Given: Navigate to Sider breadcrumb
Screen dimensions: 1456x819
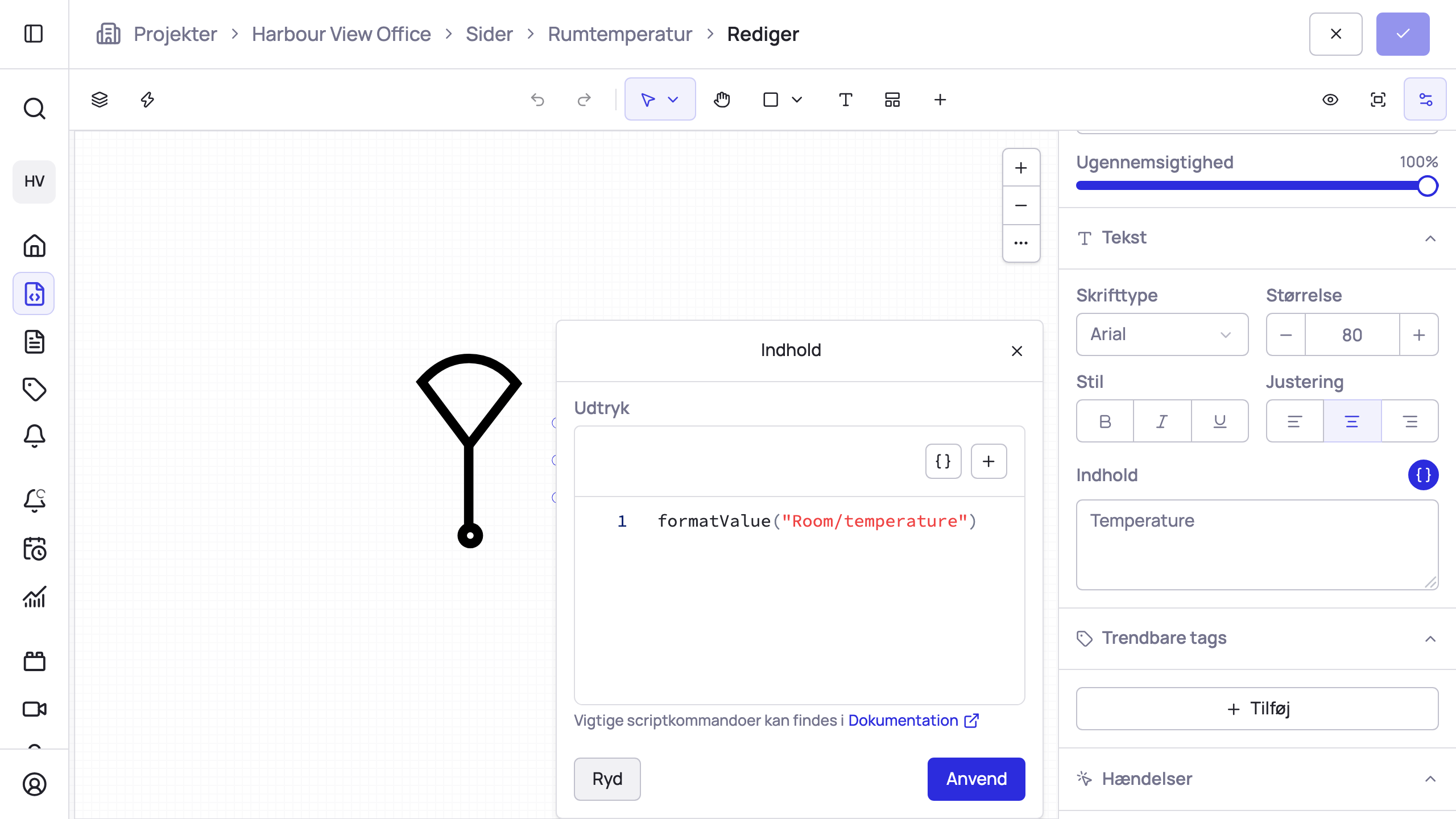Looking at the screenshot, I should (489, 34).
